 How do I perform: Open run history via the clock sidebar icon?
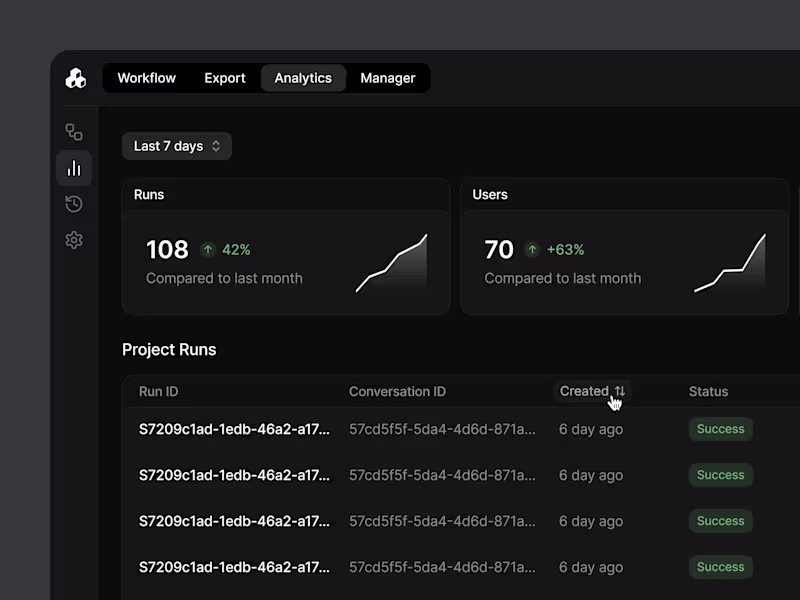click(73, 204)
